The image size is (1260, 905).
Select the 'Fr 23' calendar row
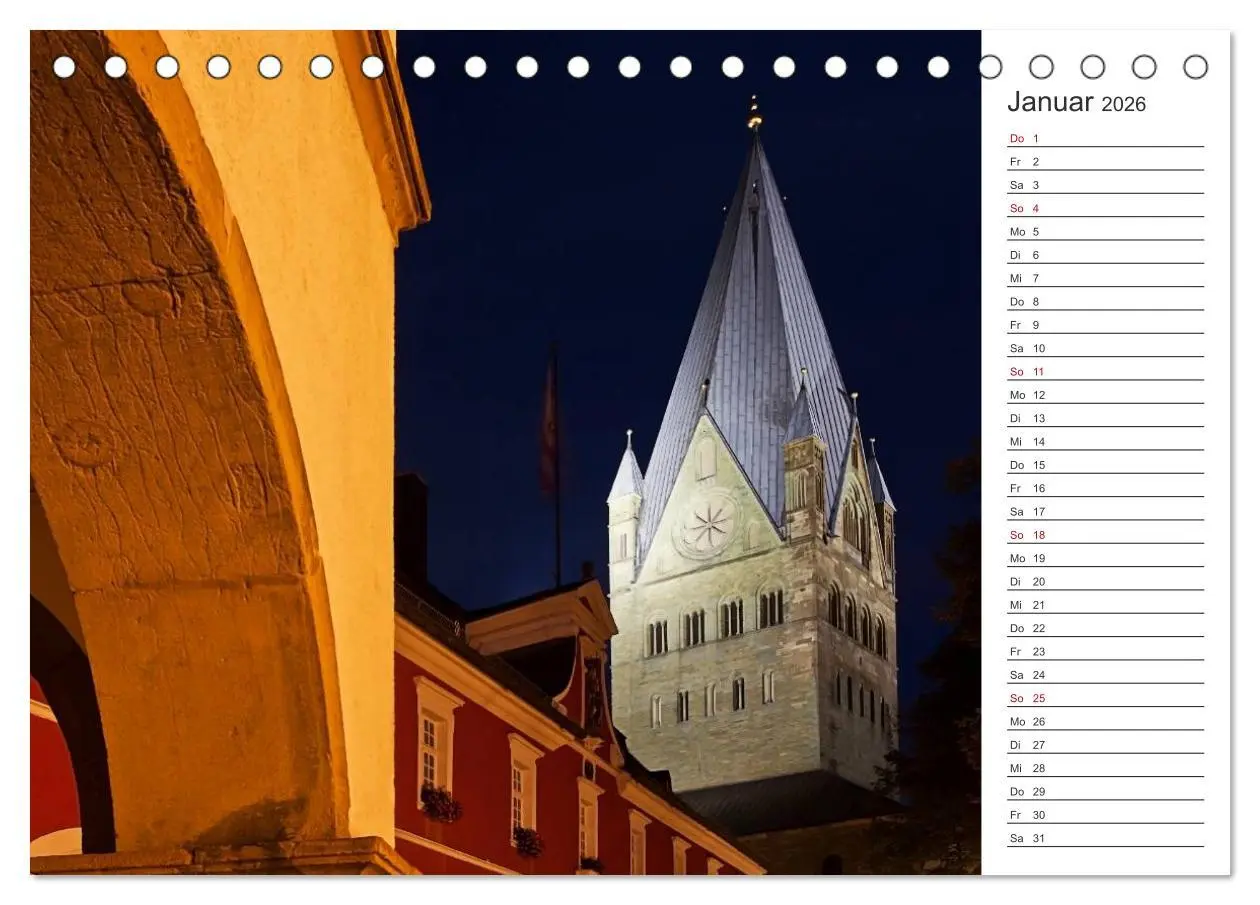coord(1105,651)
